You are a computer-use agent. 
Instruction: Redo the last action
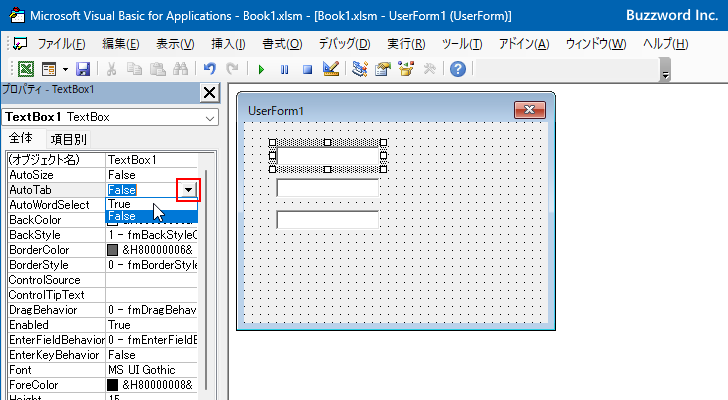(232, 69)
